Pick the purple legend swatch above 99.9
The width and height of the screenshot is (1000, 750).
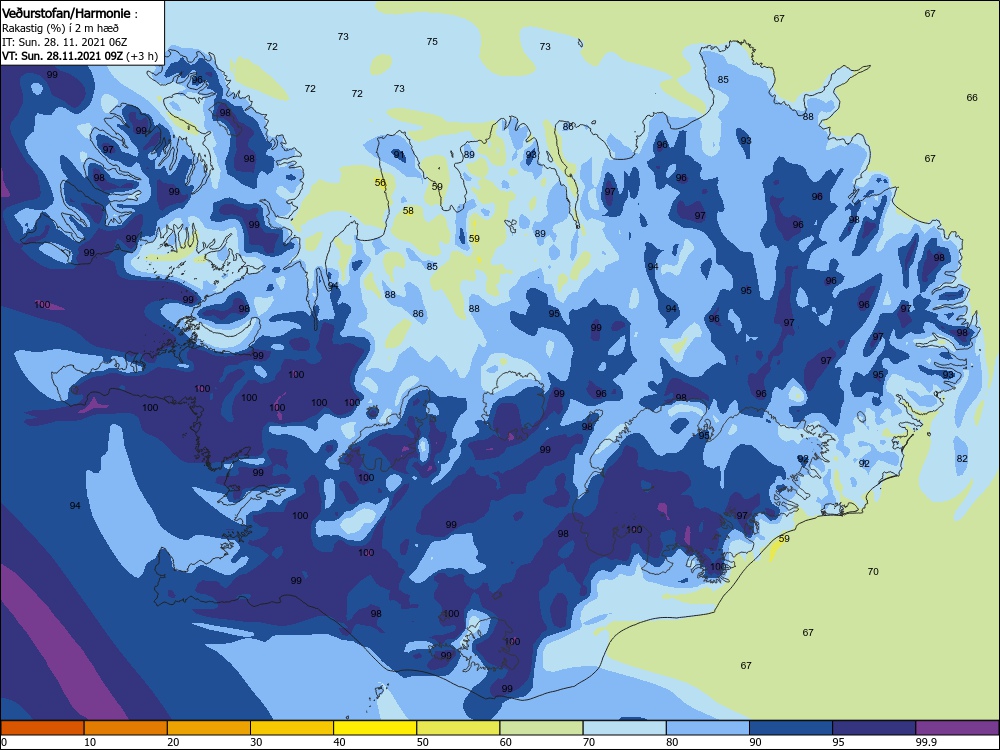click(x=957, y=728)
